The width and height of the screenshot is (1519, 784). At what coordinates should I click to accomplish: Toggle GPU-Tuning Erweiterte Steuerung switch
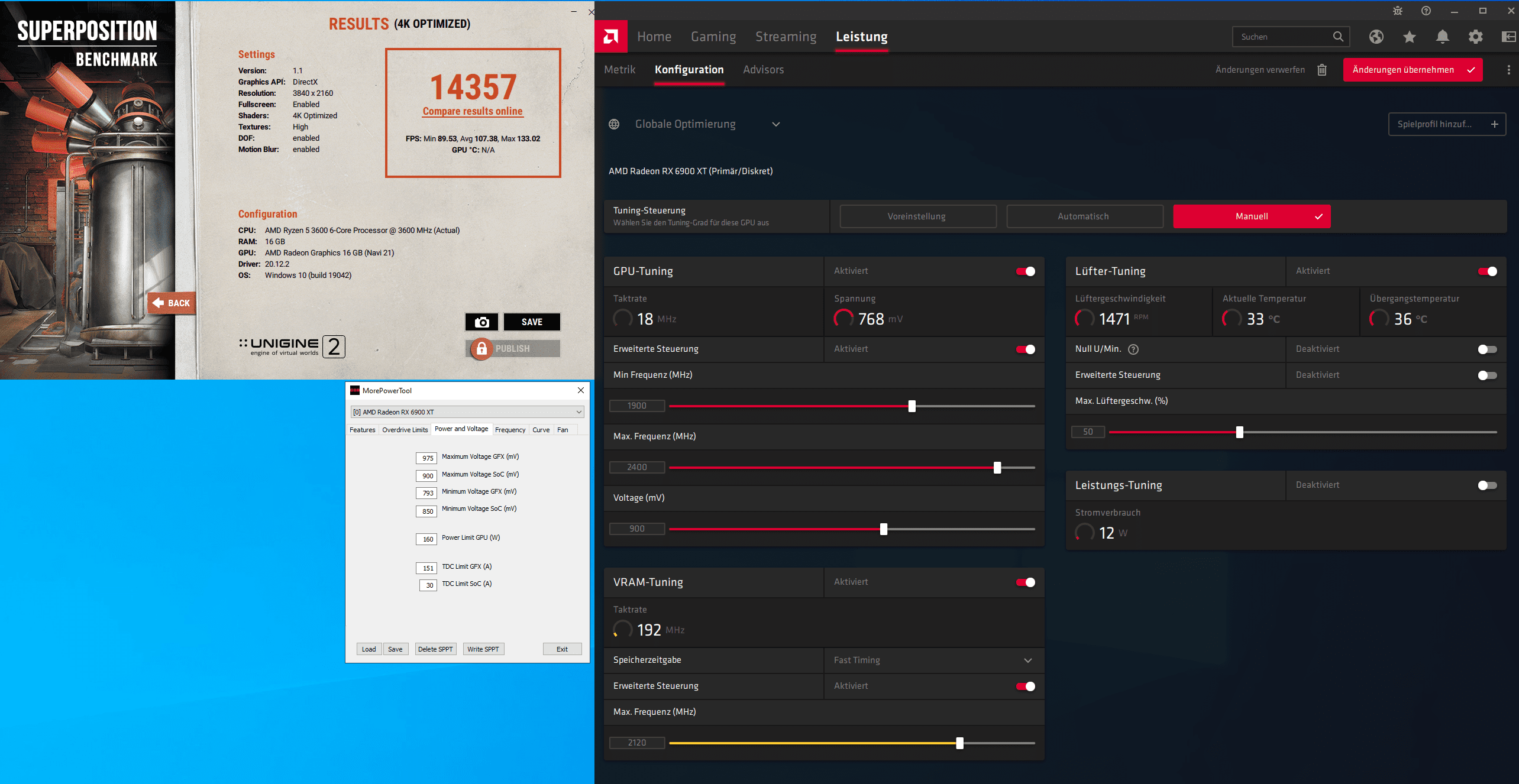click(x=1026, y=349)
